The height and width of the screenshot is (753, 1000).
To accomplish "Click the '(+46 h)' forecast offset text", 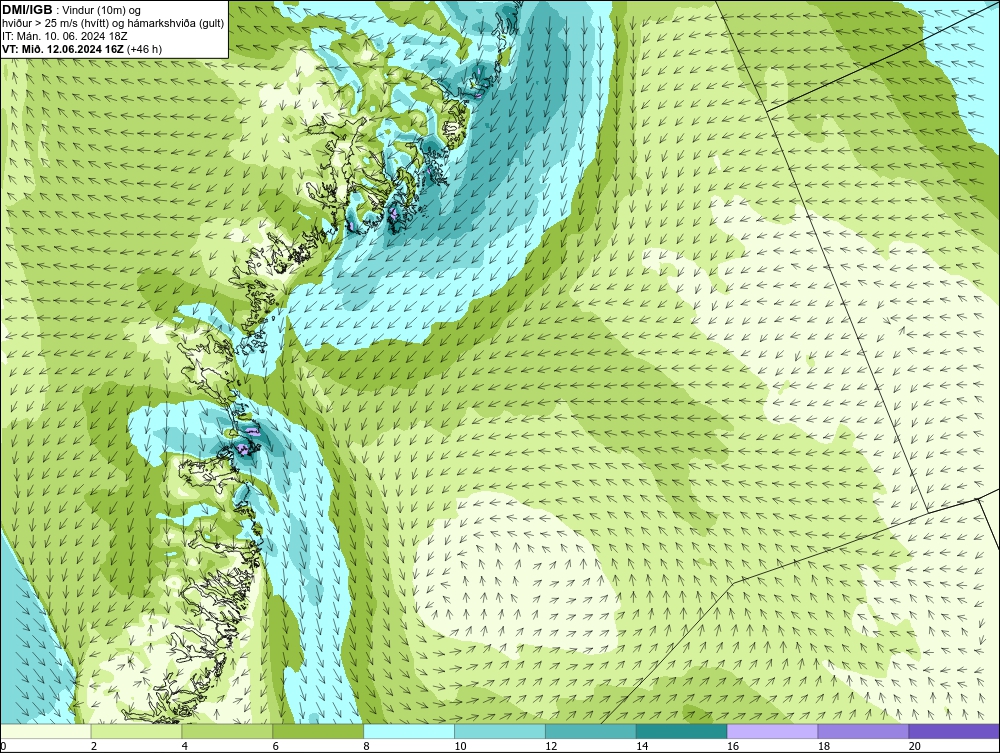I will pos(144,49).
